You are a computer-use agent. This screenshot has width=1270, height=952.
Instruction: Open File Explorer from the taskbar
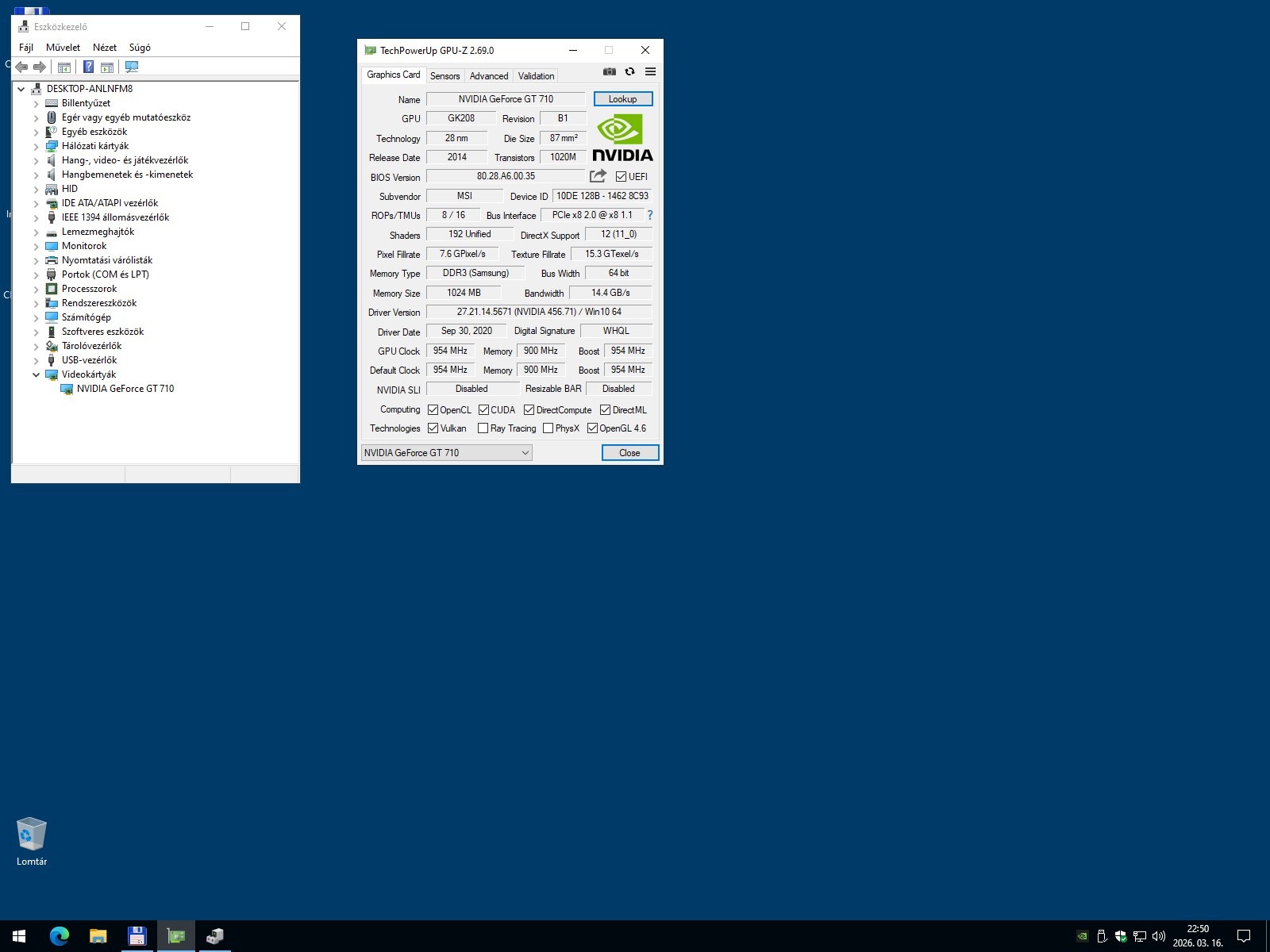pyautogui.click(x=98, y=936)
